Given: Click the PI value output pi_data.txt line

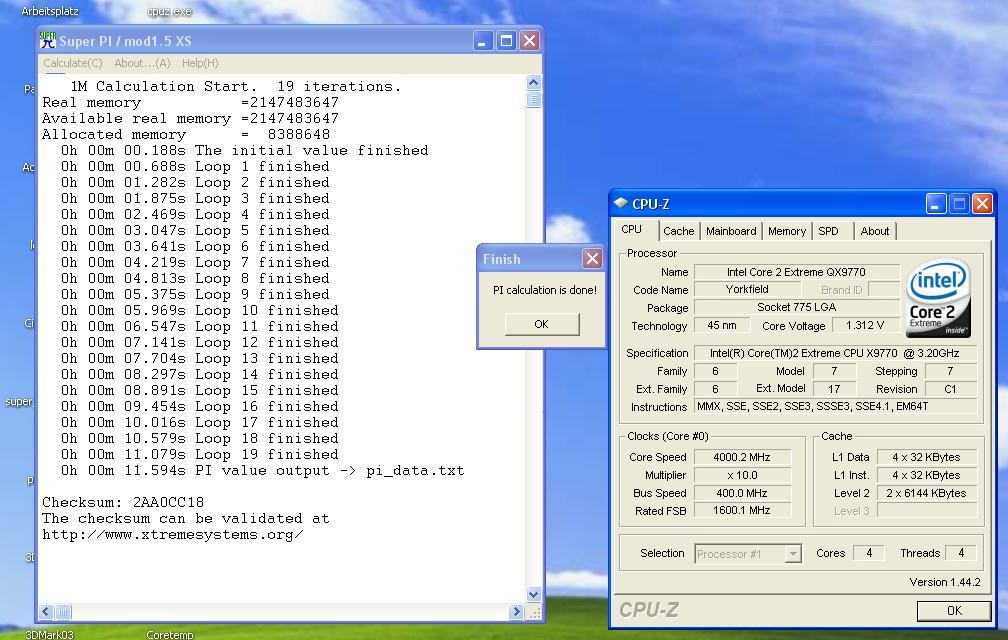Looking at the screenshot, I should click(x=262, y=470).
